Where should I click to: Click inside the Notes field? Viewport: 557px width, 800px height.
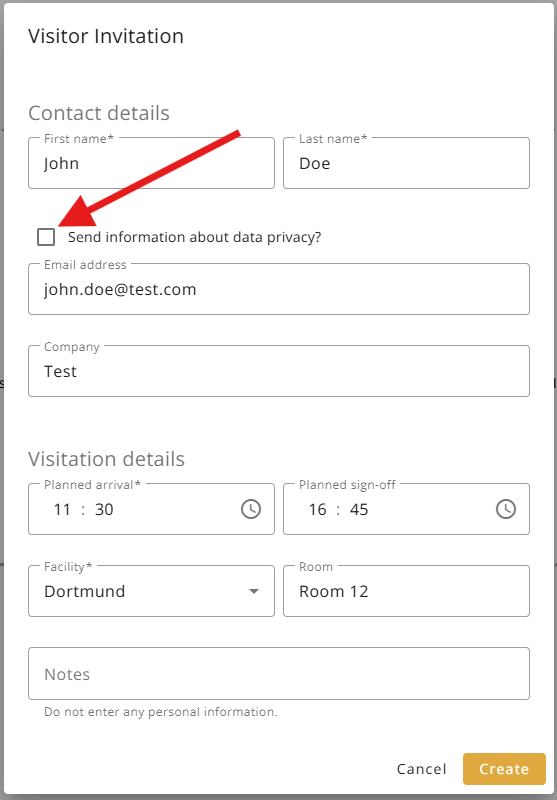[x=279, y=674]
